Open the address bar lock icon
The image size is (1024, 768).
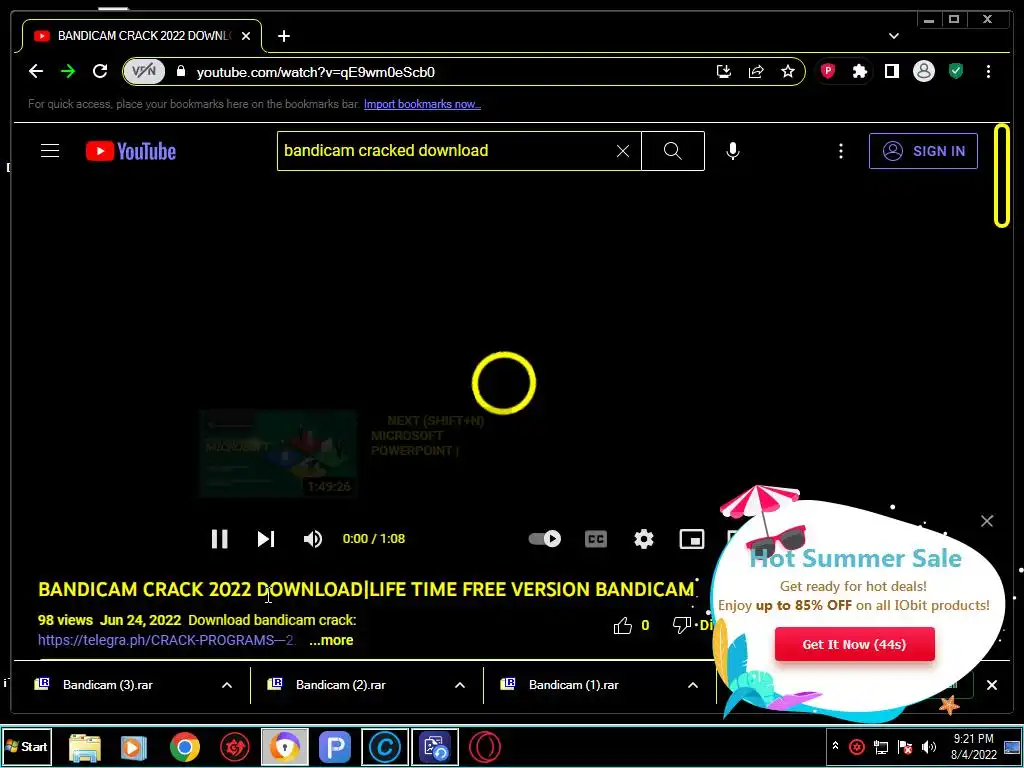click(181, 71)
